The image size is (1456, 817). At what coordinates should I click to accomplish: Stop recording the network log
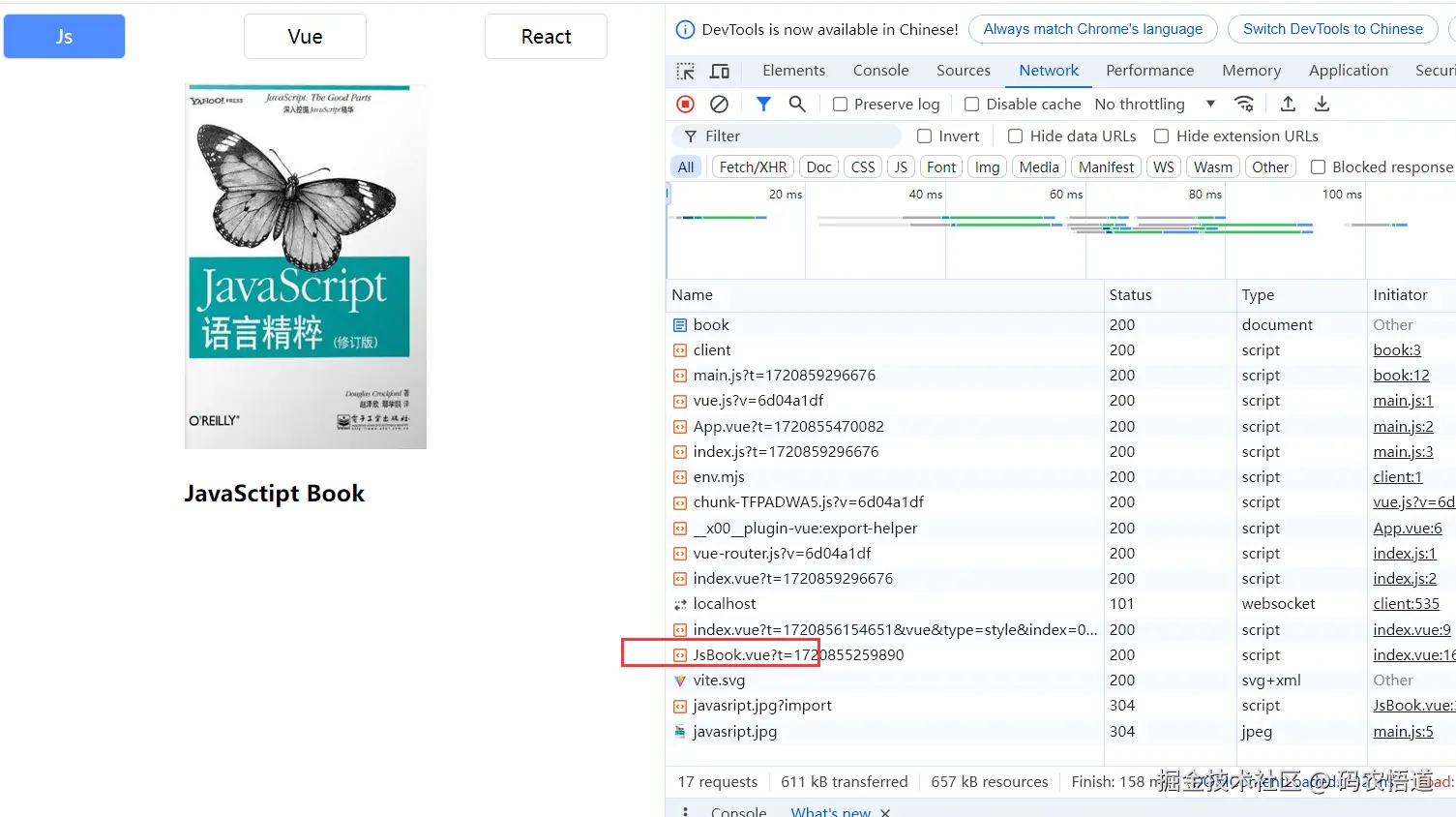coord(686,104)
